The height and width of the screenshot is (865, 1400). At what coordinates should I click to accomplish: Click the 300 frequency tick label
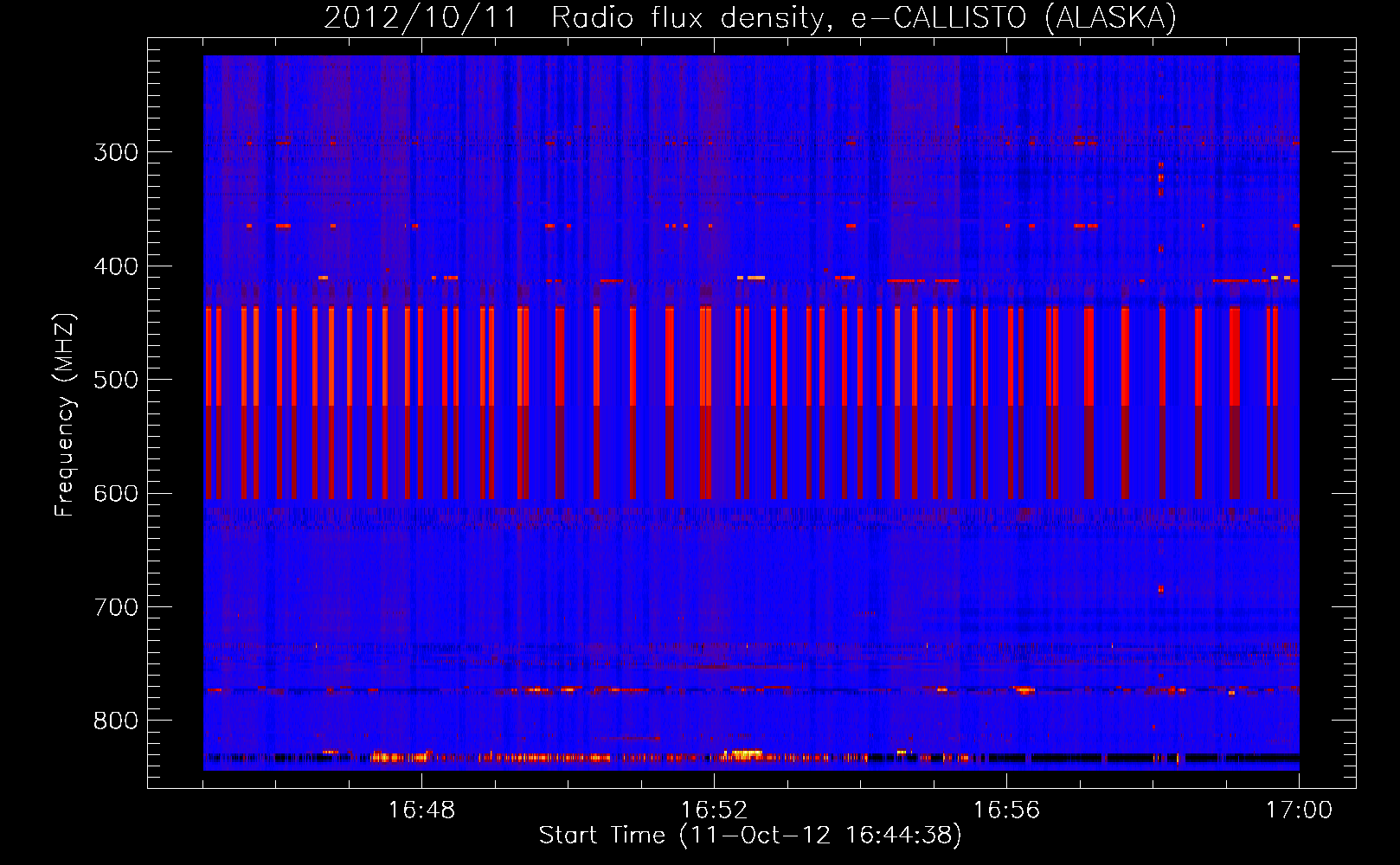116,152
